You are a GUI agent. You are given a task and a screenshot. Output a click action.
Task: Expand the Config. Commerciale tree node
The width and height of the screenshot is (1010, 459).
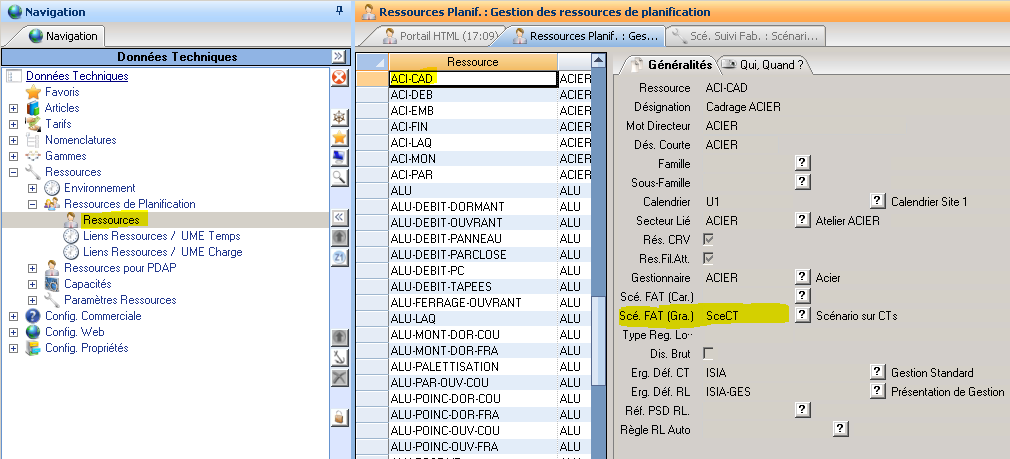coord(13,316)
